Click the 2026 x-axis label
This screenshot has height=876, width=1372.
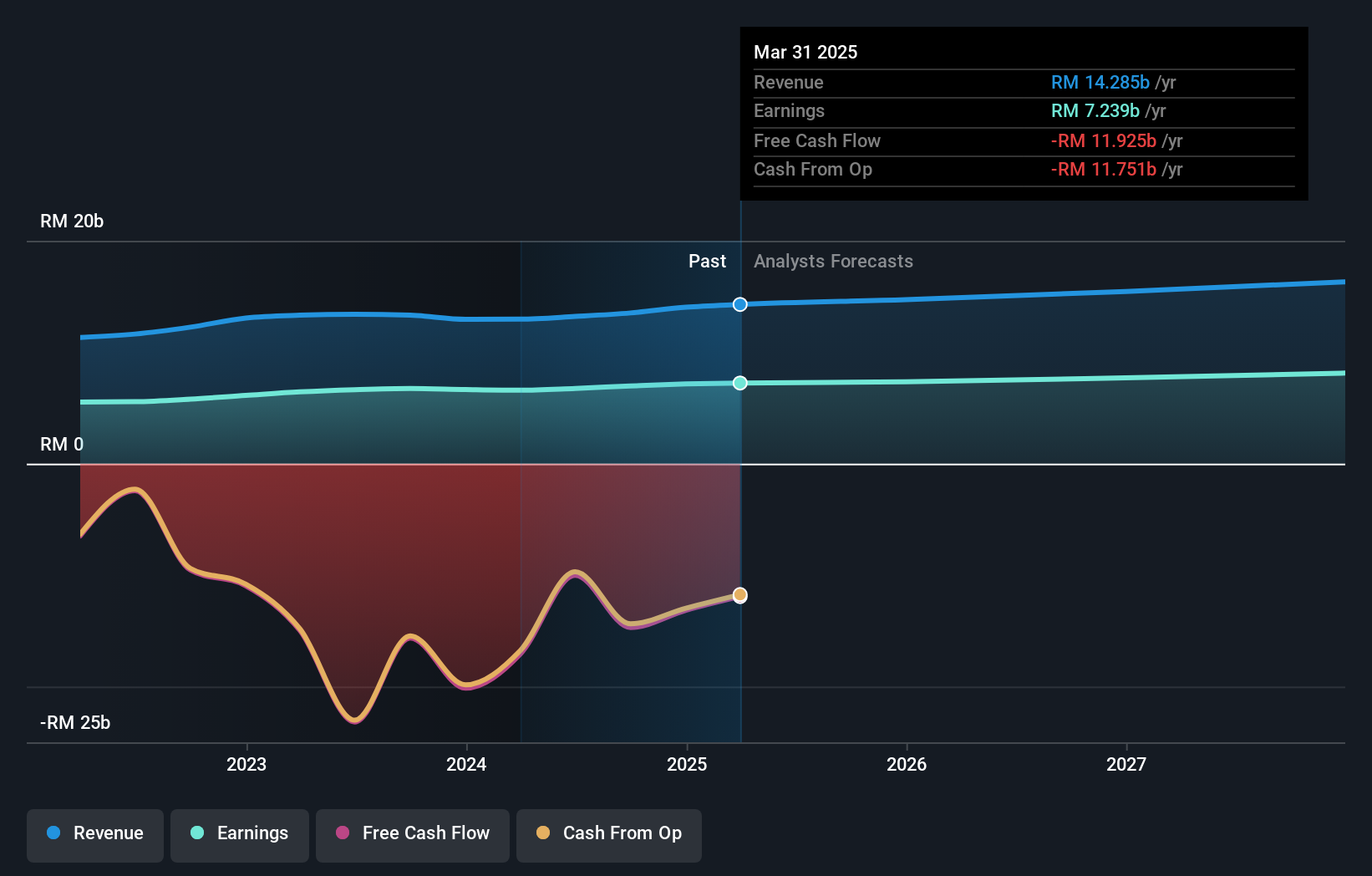click(907, 764)
